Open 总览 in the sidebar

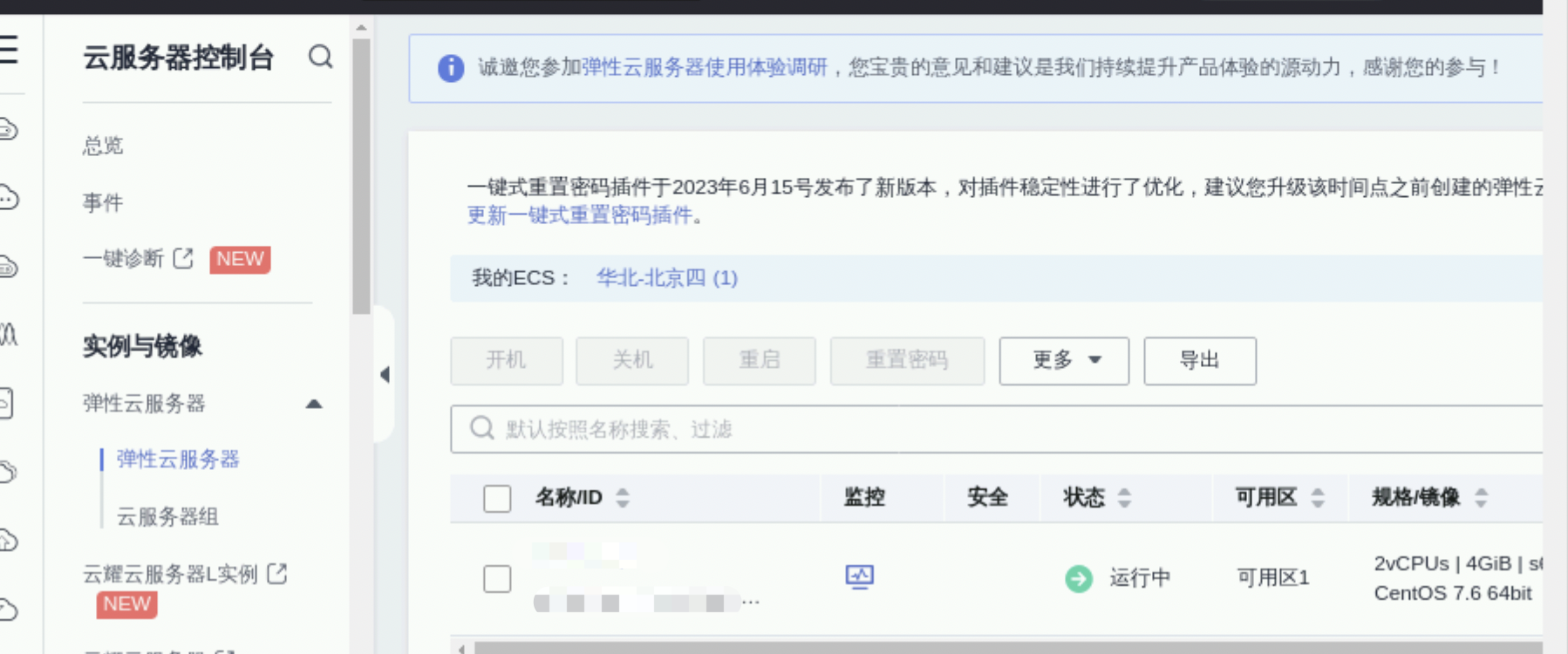point(103,146)
